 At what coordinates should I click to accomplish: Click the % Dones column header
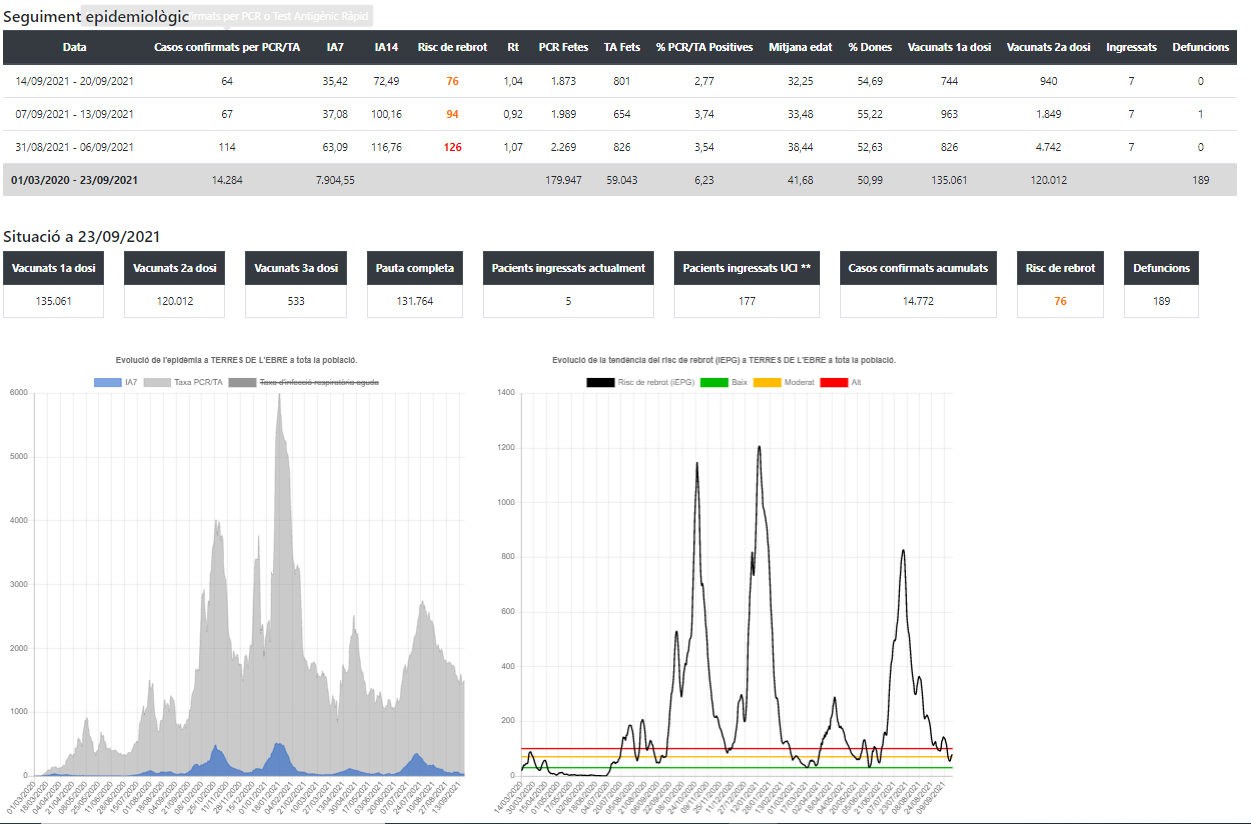[870, 47]
